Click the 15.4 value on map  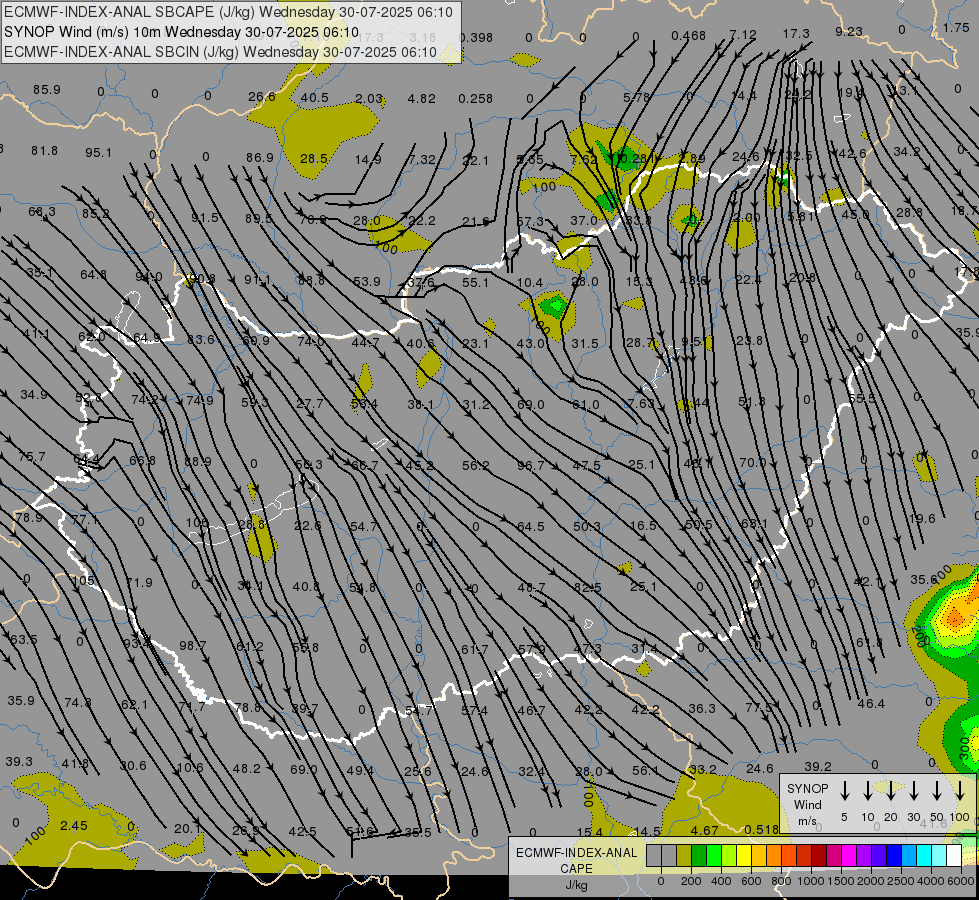coord(589,832)
